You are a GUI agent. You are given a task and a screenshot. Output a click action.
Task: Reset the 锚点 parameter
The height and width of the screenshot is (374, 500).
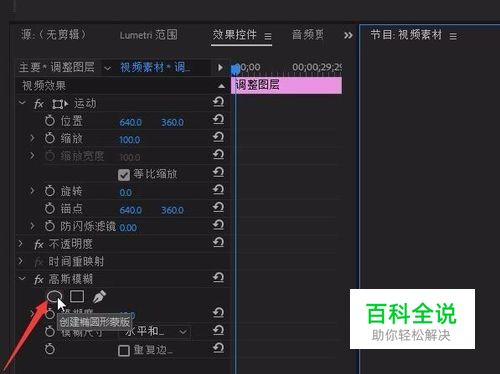pyautogui.click(x=218, y=207)
